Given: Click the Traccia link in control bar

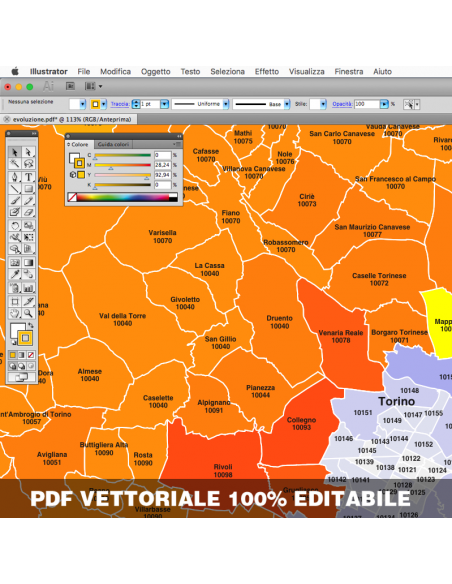Looking at the screenshot, I should tap(120, 104).
